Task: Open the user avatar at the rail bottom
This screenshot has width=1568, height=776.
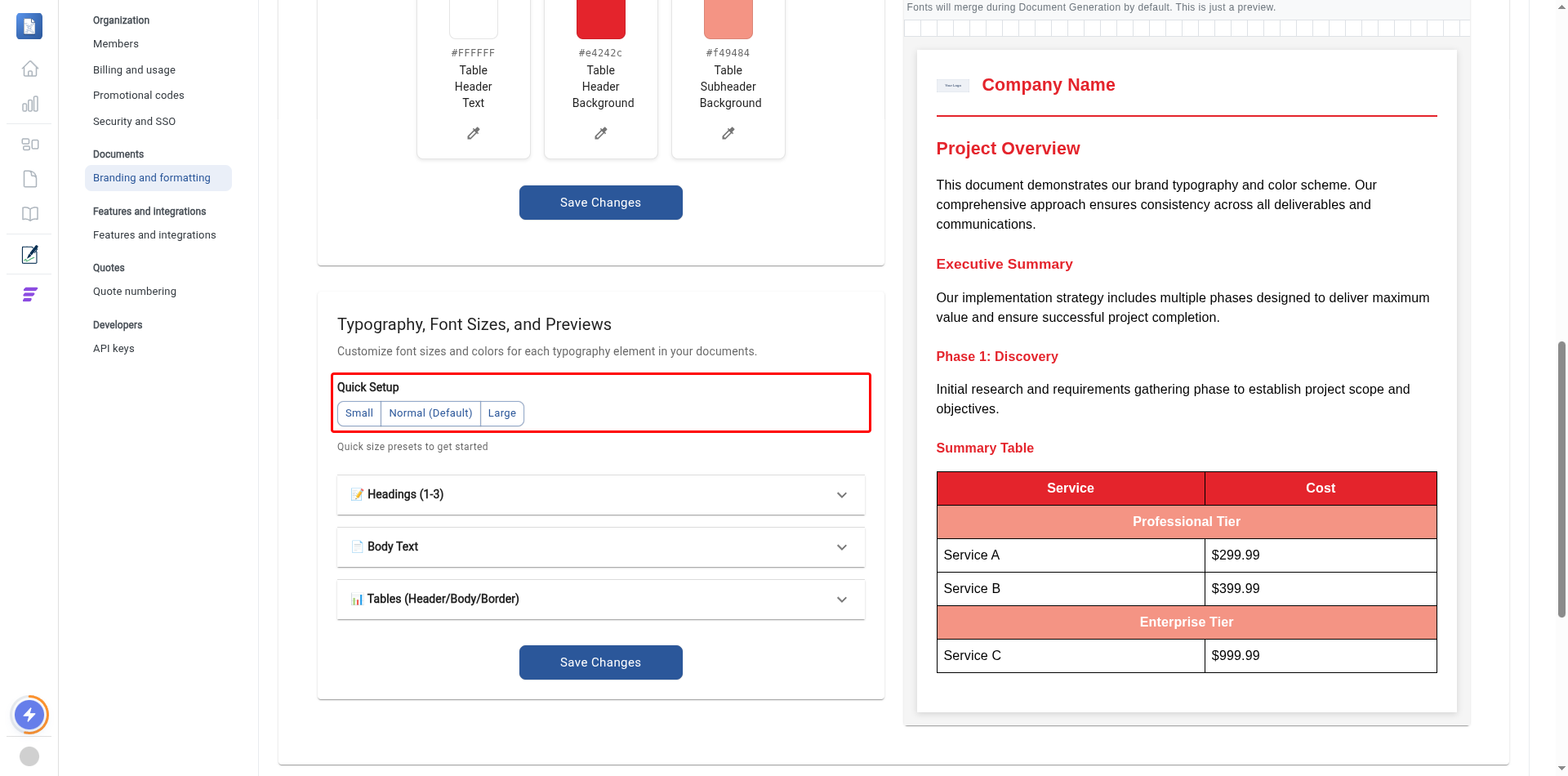Action: point(29,756)
